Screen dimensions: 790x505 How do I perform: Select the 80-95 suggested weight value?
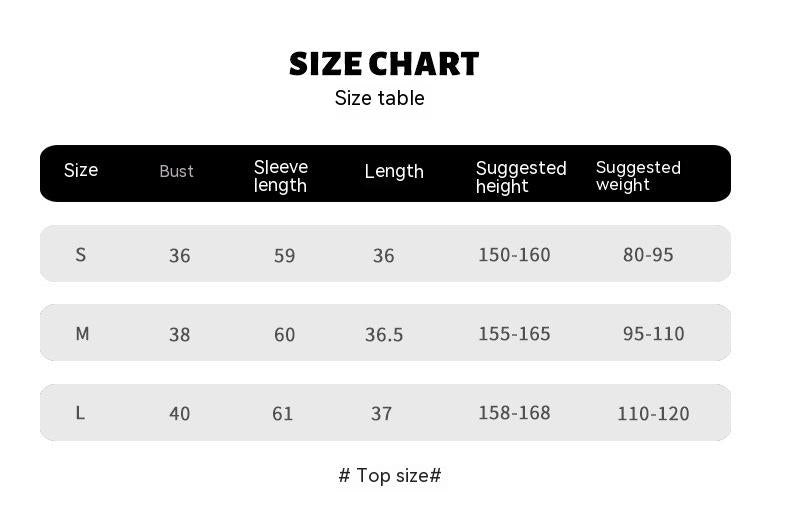click(648, 254)
